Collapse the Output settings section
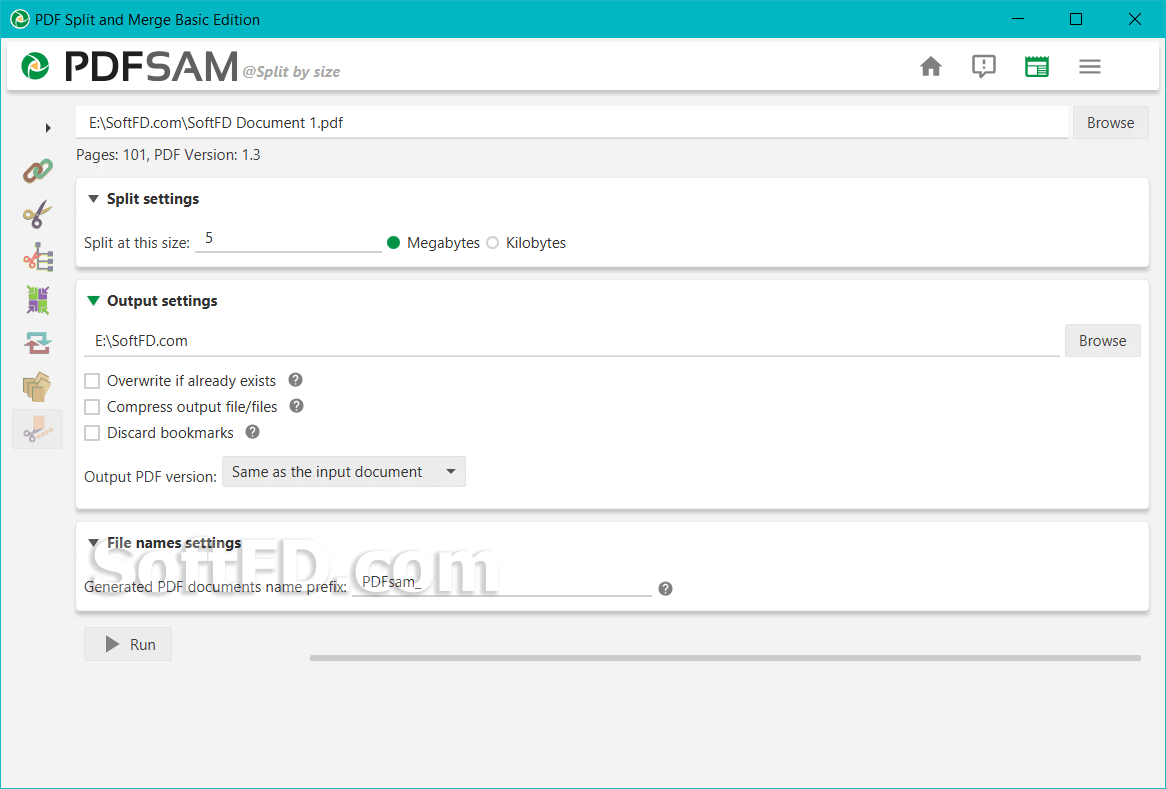This screenshot has height=789, width=1166. pos(93,301)
